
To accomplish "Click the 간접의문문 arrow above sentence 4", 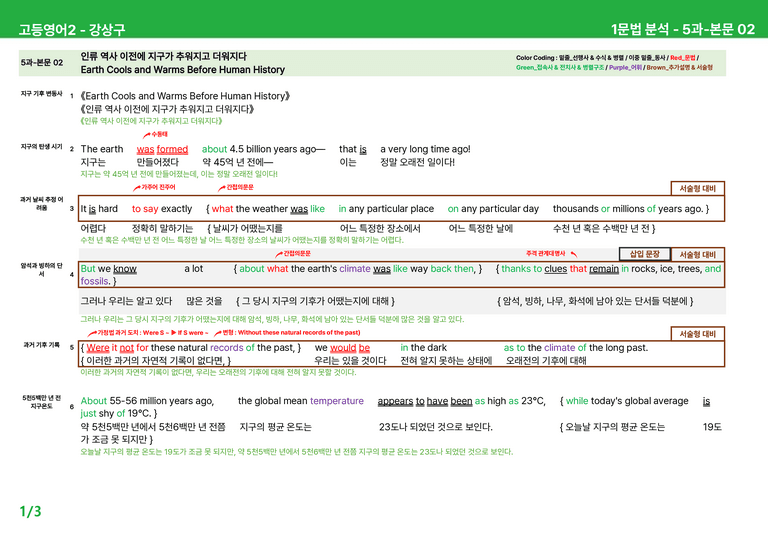I will coord(292,254).
